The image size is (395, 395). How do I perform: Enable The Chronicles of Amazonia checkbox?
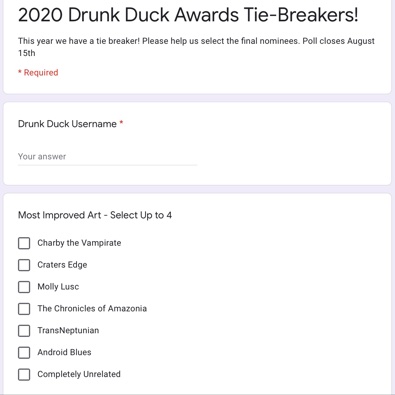point(24,309)
